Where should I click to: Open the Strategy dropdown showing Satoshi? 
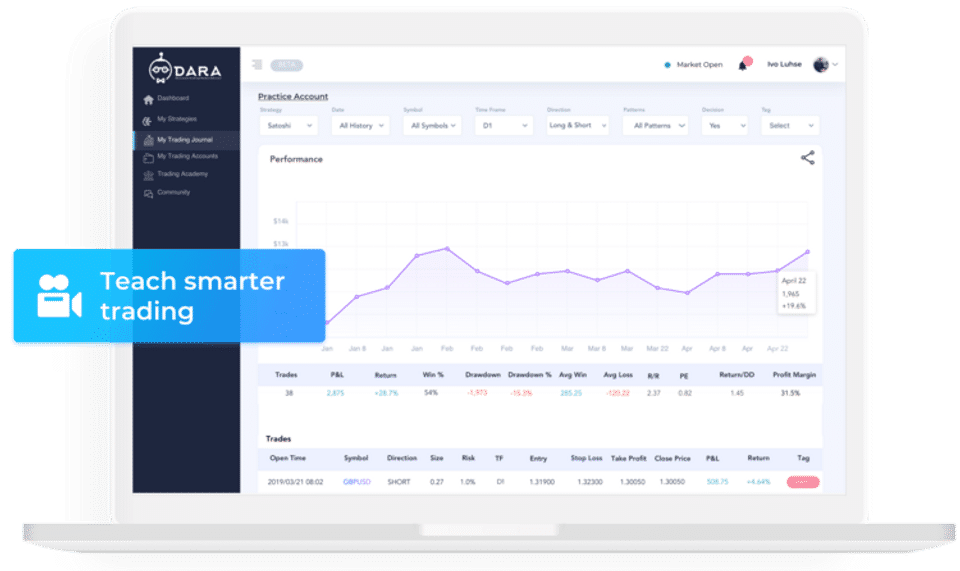pyautogui.click(x=288, y=125)
